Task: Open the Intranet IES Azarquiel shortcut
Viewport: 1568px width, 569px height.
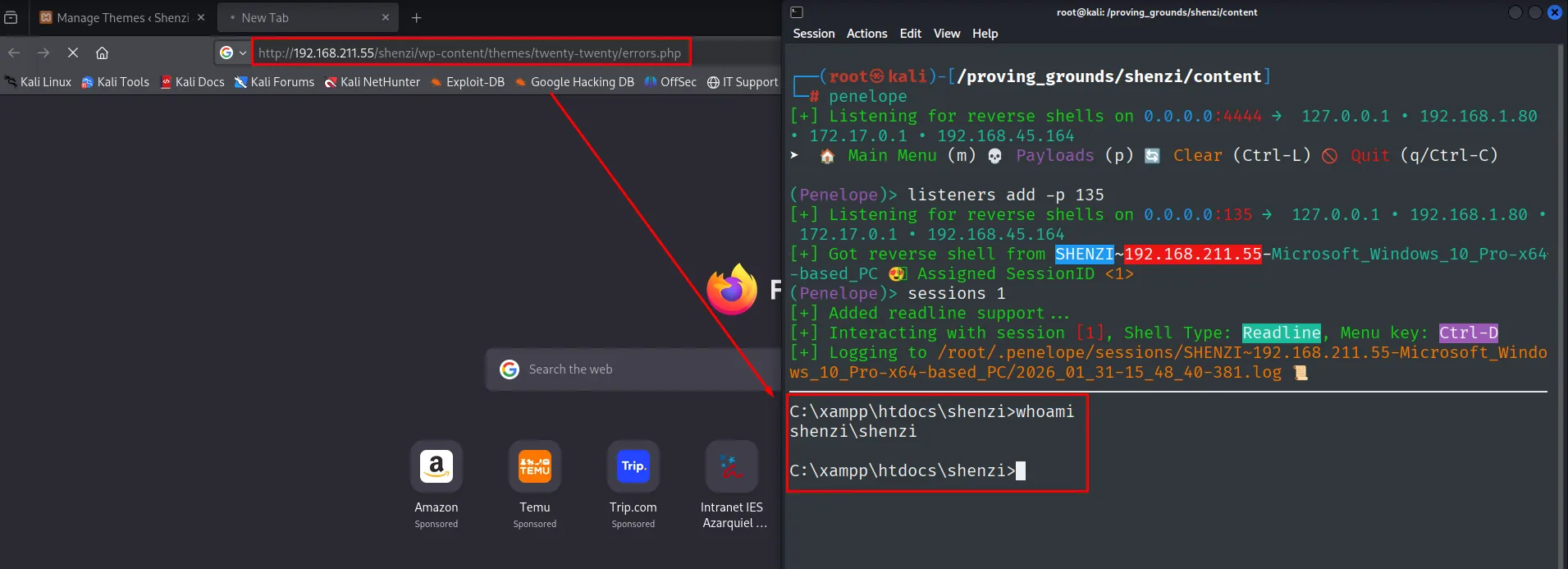Action: point(732,485)
